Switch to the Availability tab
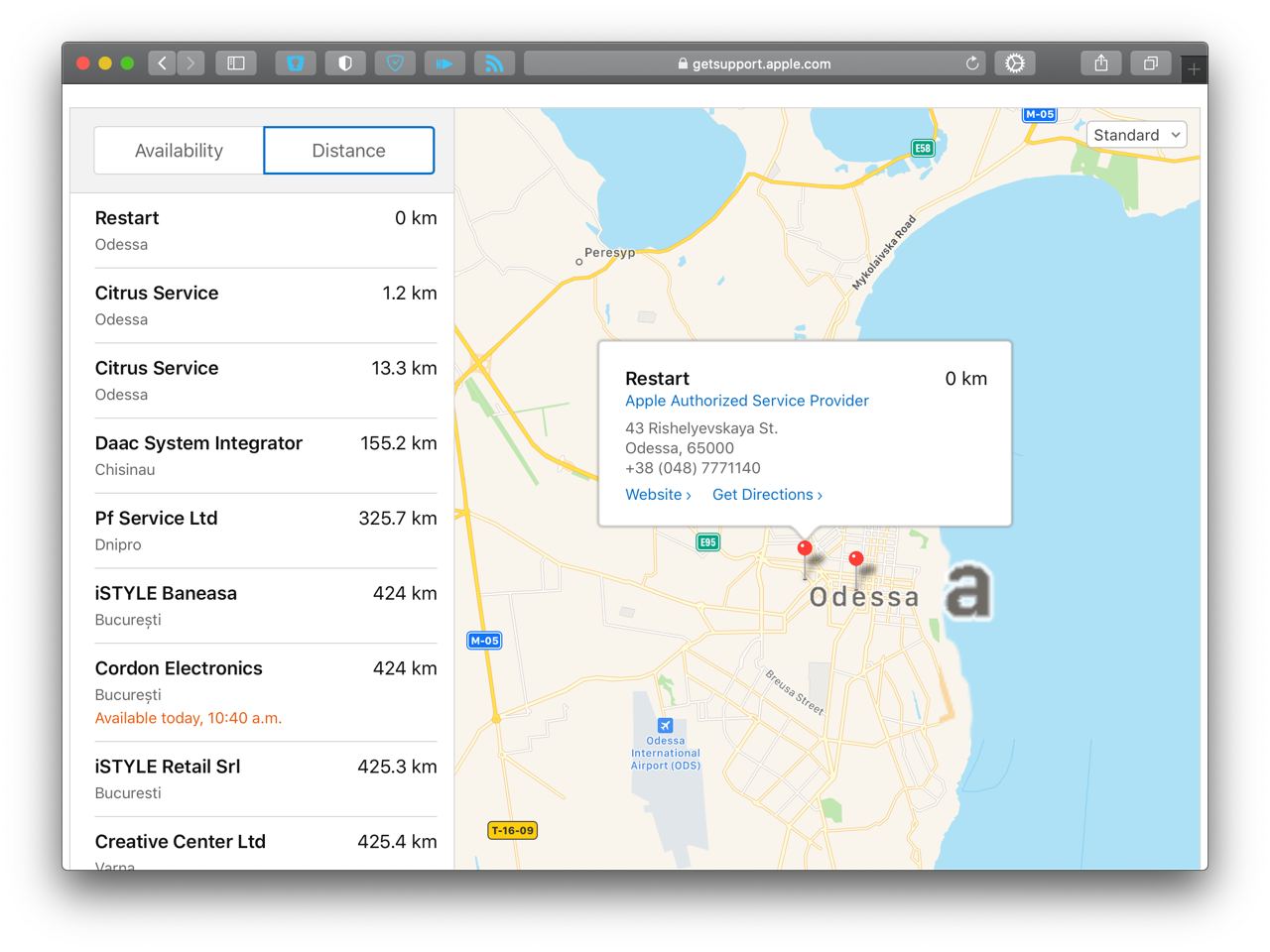 tap(179, 151)
